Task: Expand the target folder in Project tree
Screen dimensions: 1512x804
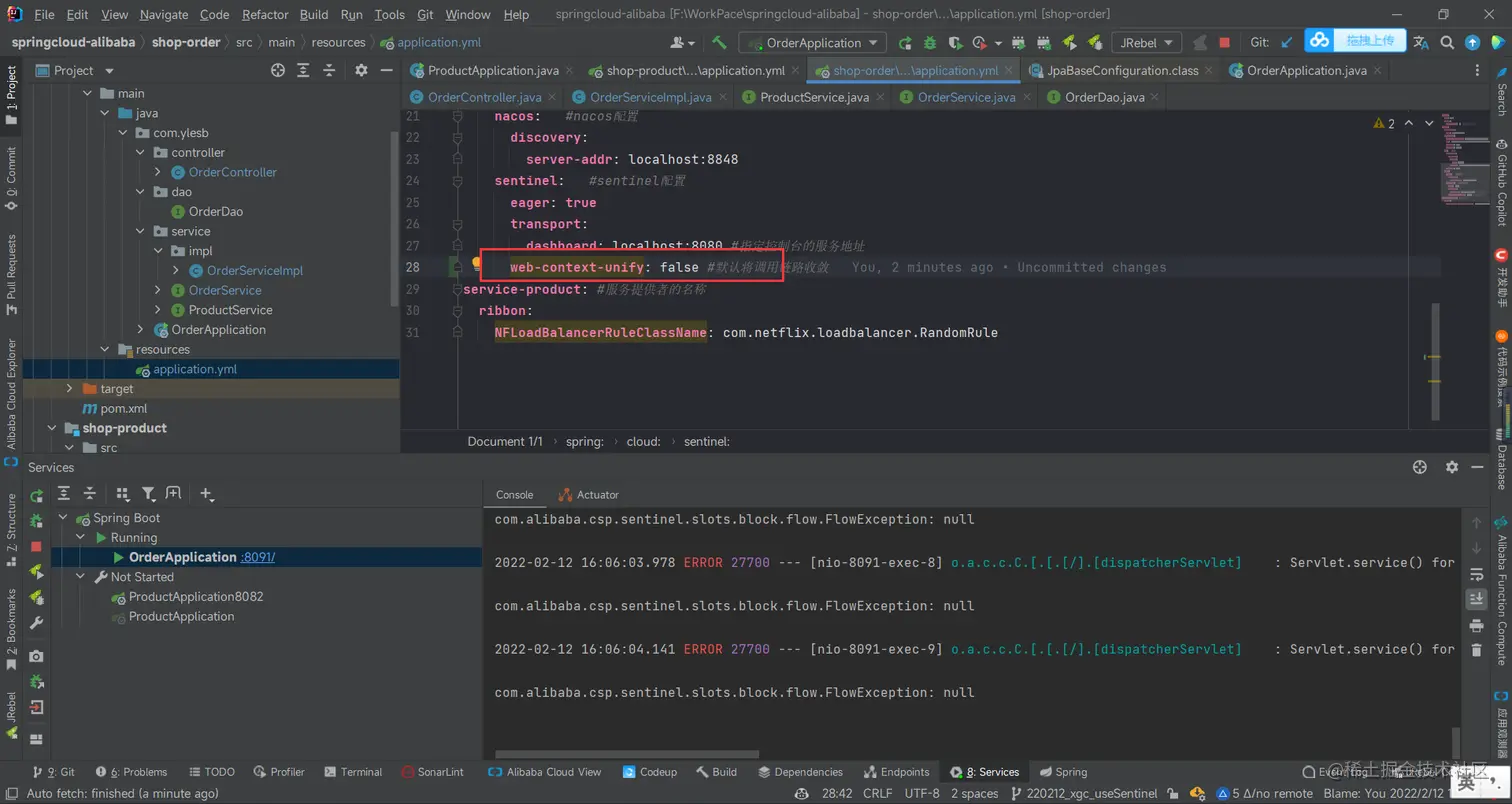Action: pos(69,388)
